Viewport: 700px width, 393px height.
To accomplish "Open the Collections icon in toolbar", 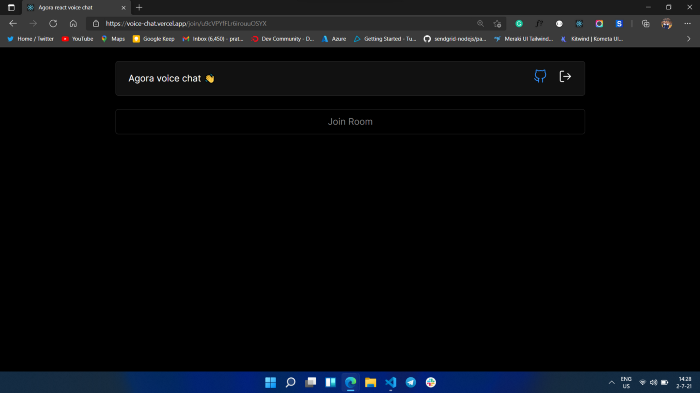I will click(x=646, y=24).
